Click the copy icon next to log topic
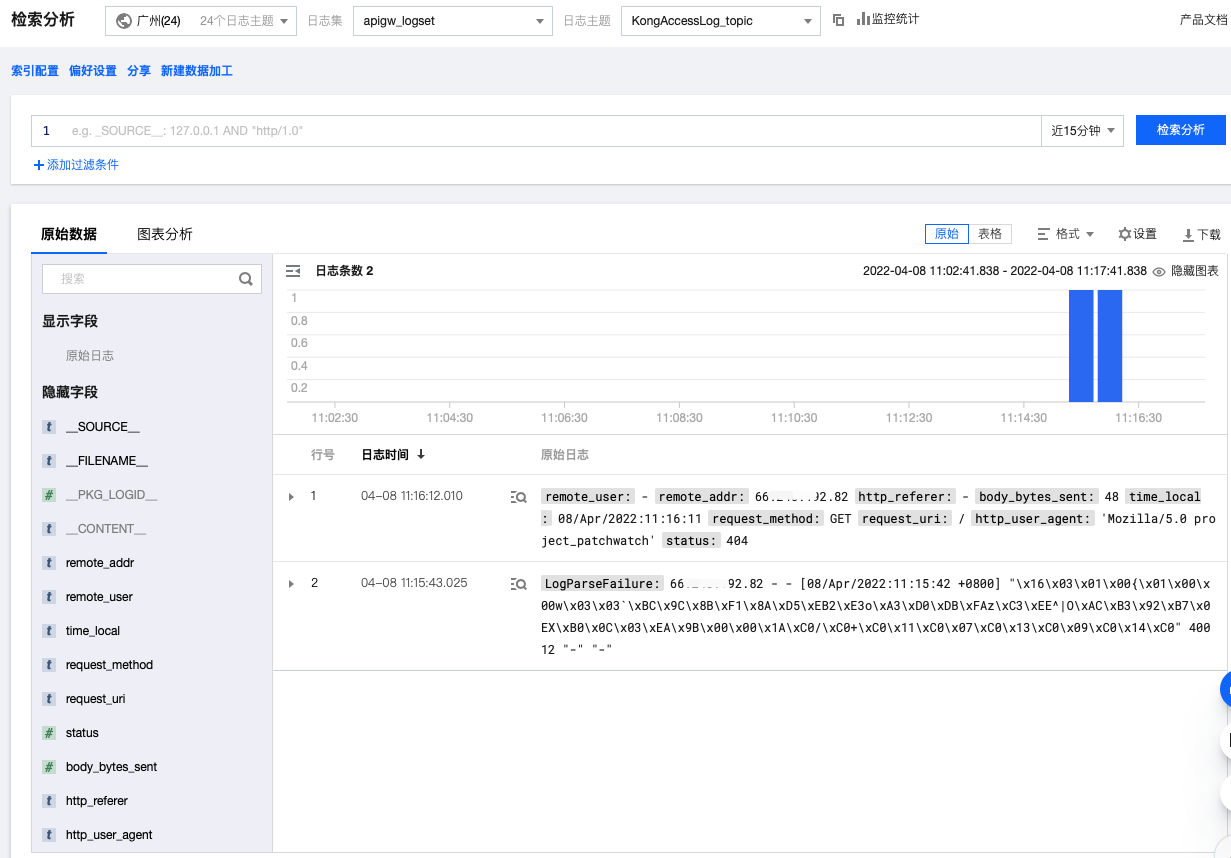The height and width of the screenshot is (858, 1231). (x=838, y=20)
